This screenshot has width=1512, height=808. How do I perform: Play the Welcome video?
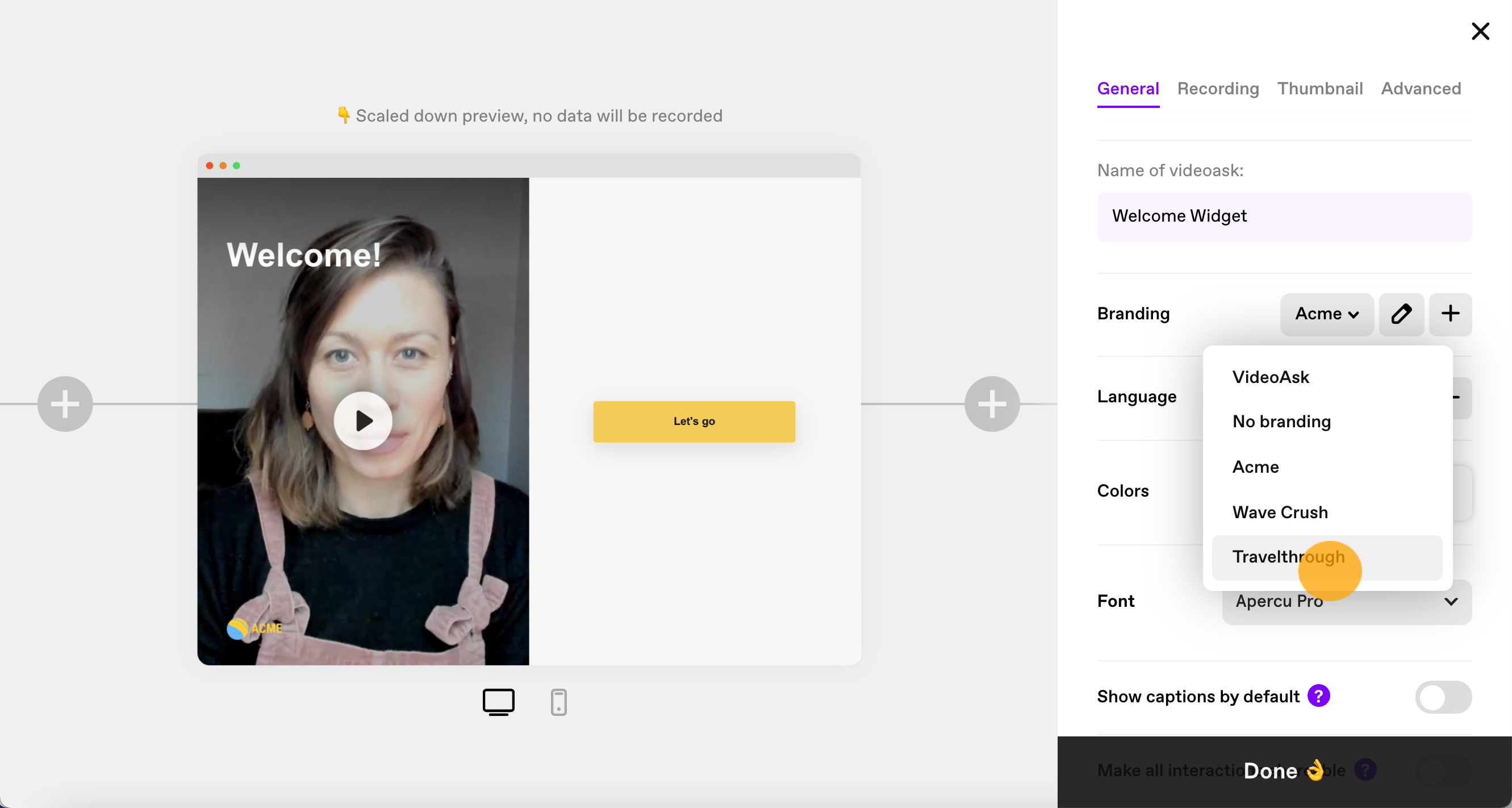(x=363, y=421)
